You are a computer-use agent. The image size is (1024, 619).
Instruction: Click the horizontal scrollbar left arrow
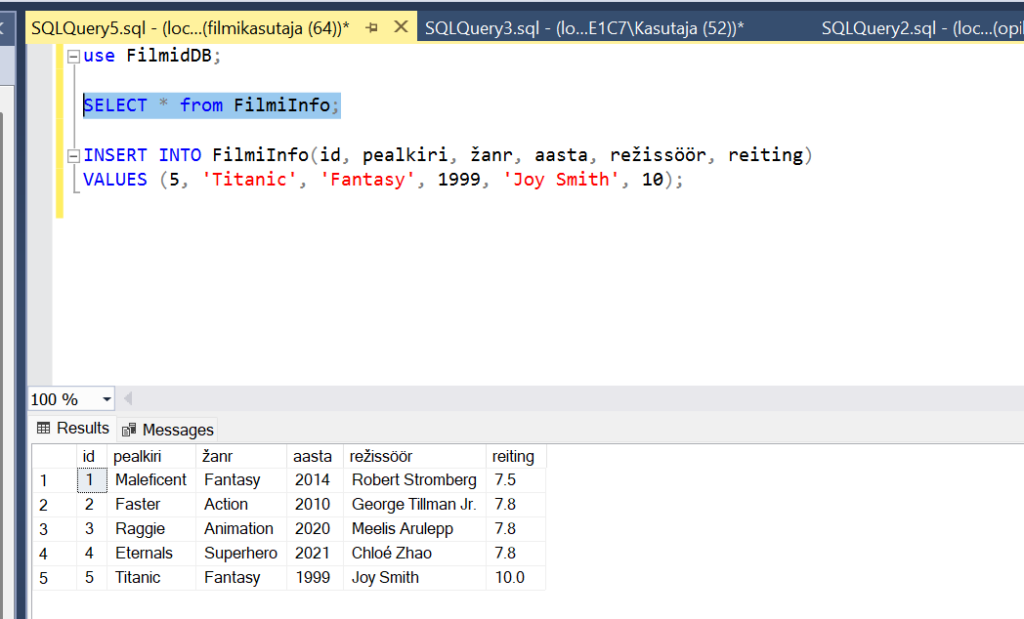coord(128,398)
